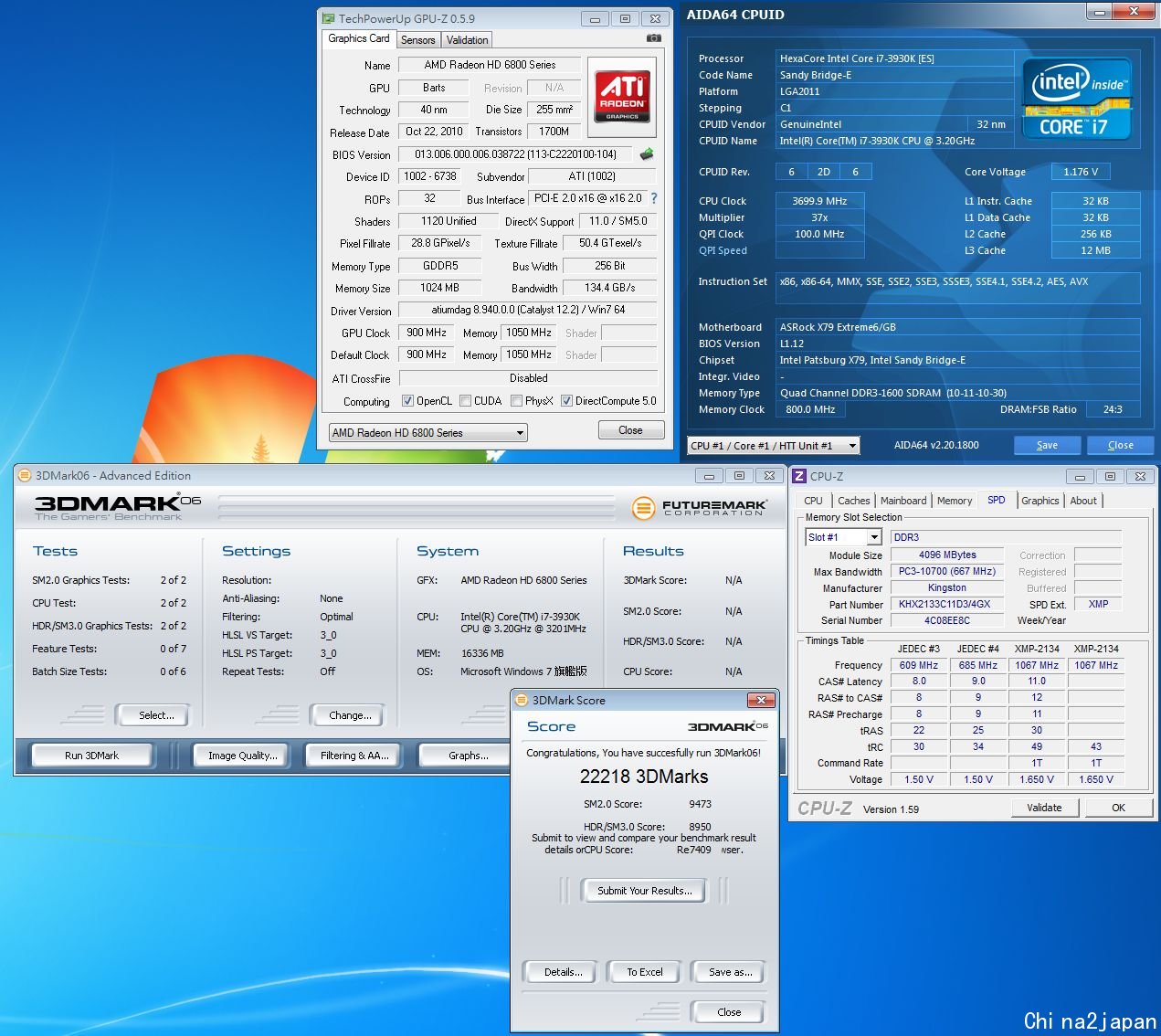The image size is (1161, 1036).
Task: Click the Close button in 3DMark Score dialog
Action: click(729, 1012)
